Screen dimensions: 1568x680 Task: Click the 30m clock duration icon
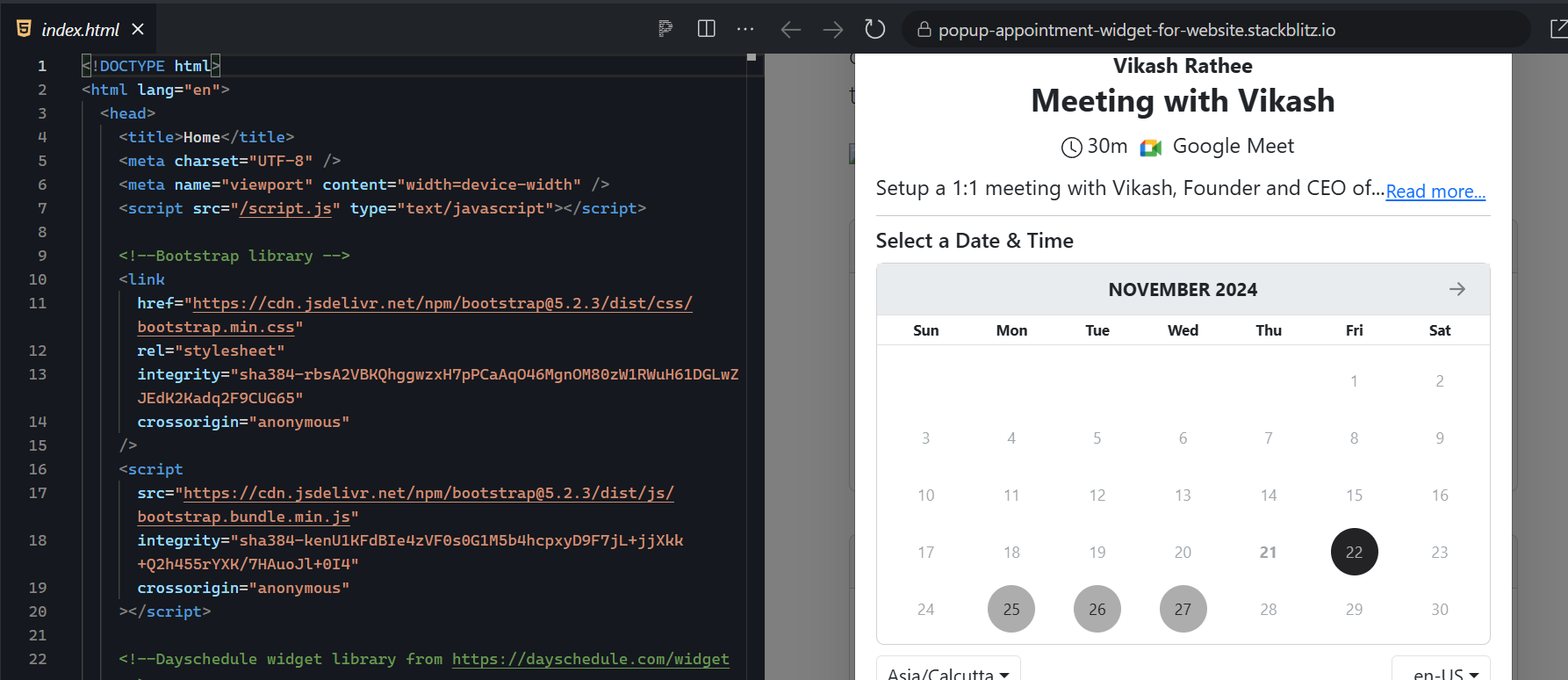(x=1071, y=147)
